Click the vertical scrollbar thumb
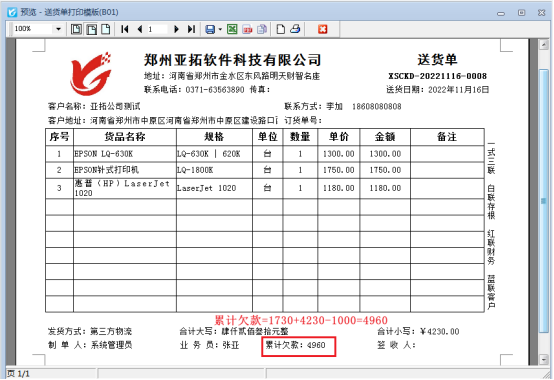554x380 pixels. 543,201
